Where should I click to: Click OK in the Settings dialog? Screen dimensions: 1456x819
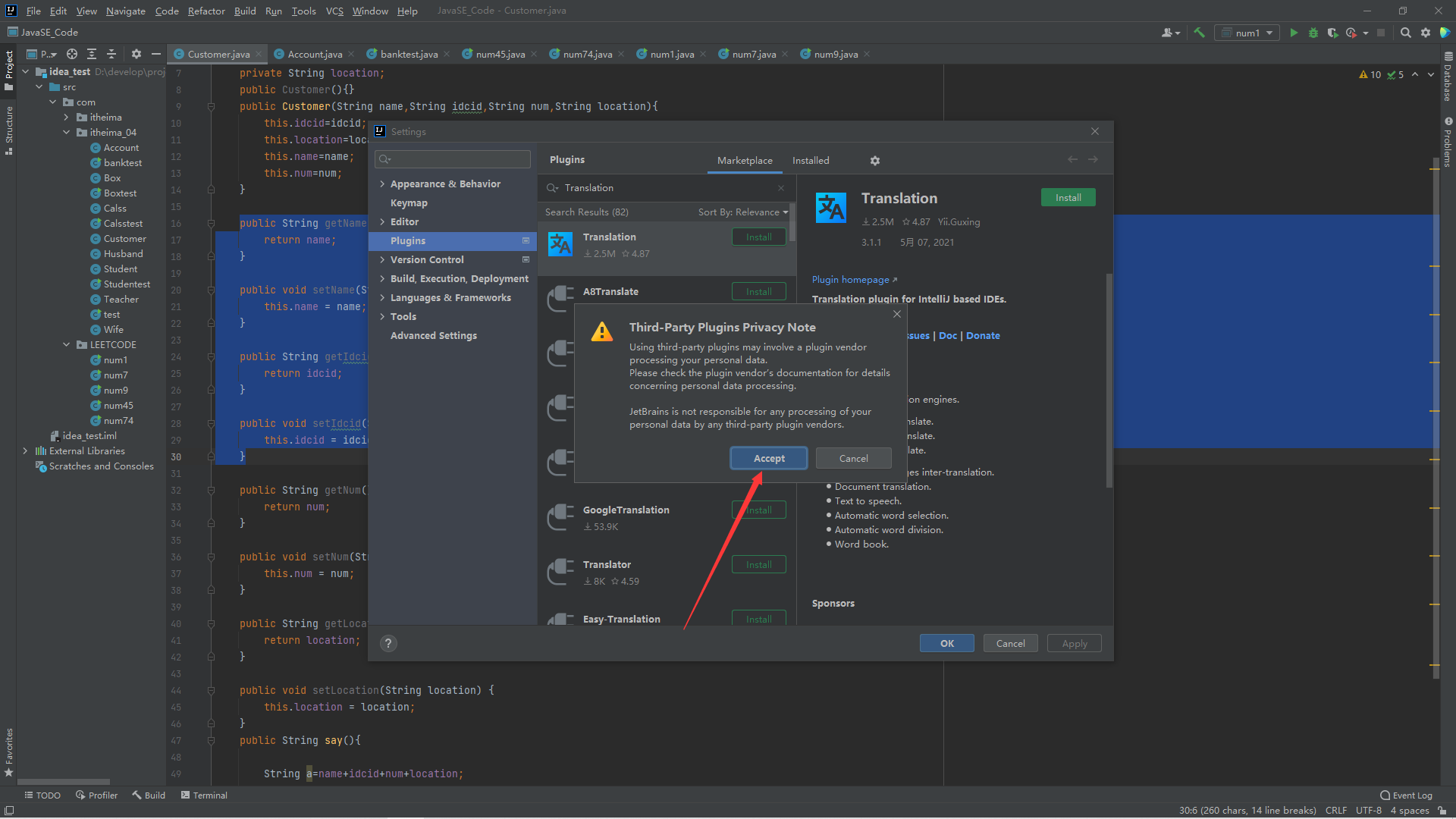pyautogui.click(x=947, y=643)
